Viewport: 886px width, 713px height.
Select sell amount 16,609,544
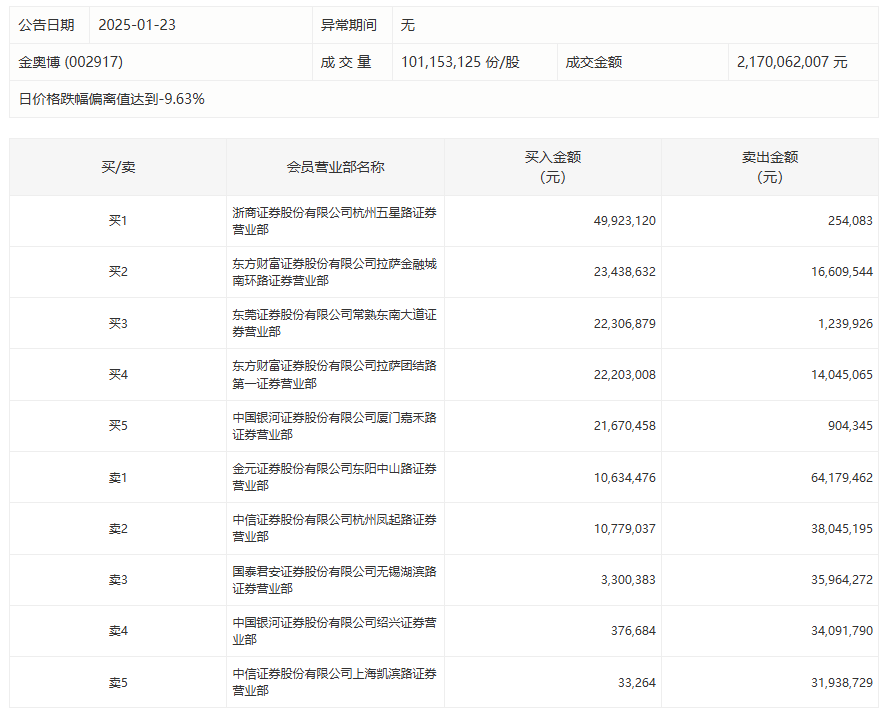click(x=842, y=272)
